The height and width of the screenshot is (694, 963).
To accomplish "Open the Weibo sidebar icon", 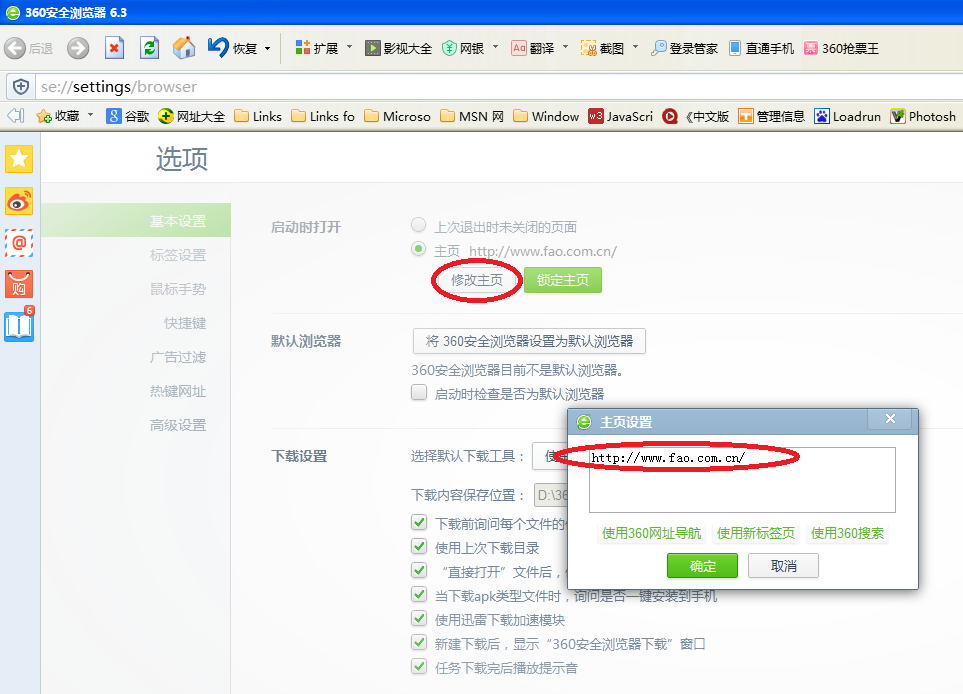I will coord(19,201).
